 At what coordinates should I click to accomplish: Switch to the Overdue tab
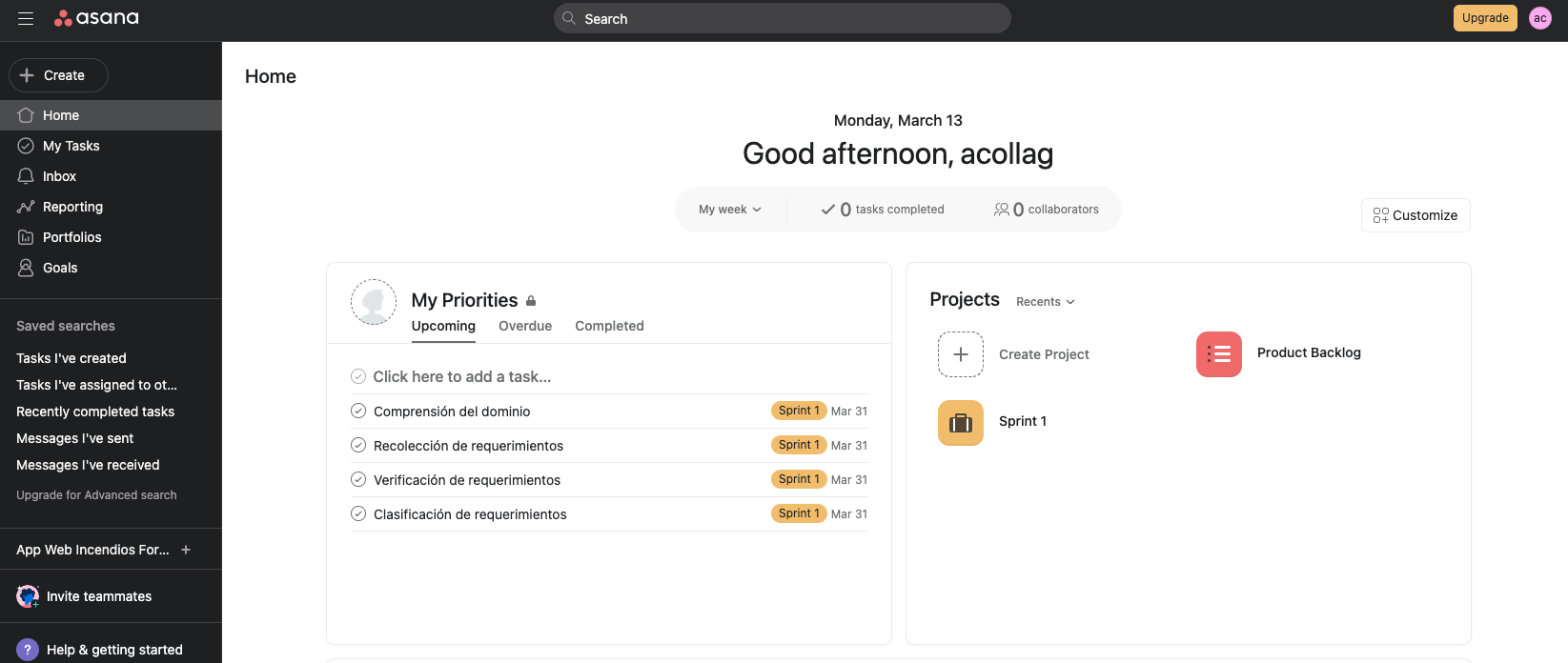[x=525, y=326]
